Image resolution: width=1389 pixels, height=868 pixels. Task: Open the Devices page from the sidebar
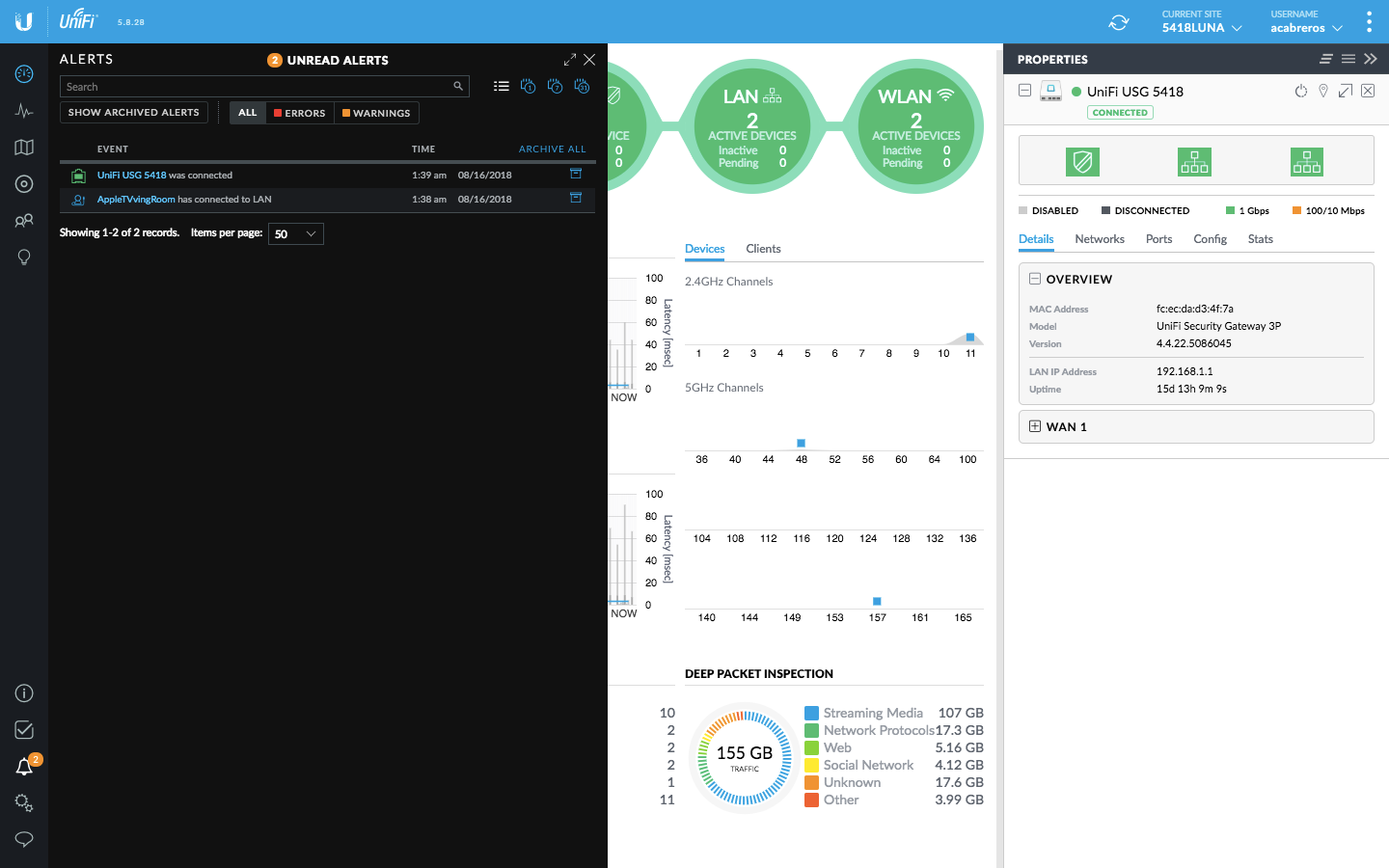(x=24, y=184)
